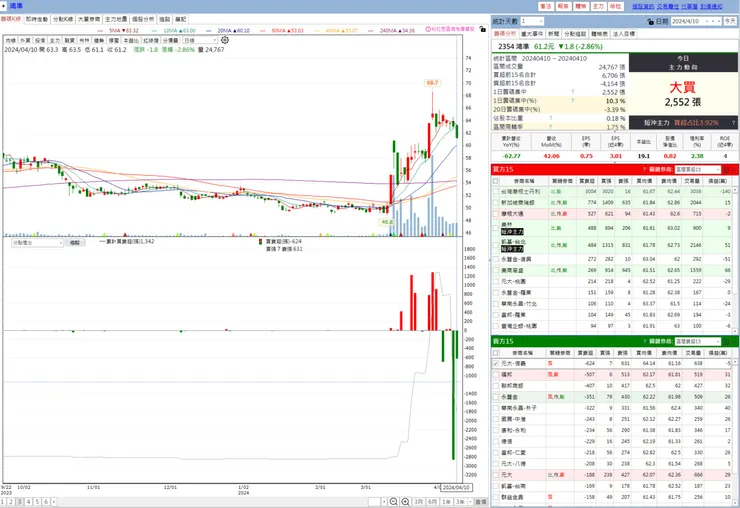The height and width of the screenshot is (508, 740).
Task: Click lock icon beside 日期 field
Action: point(650,21)
